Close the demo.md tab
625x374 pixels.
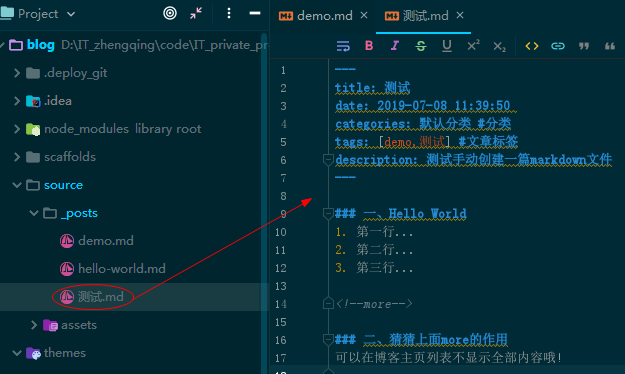click(364, 15)
